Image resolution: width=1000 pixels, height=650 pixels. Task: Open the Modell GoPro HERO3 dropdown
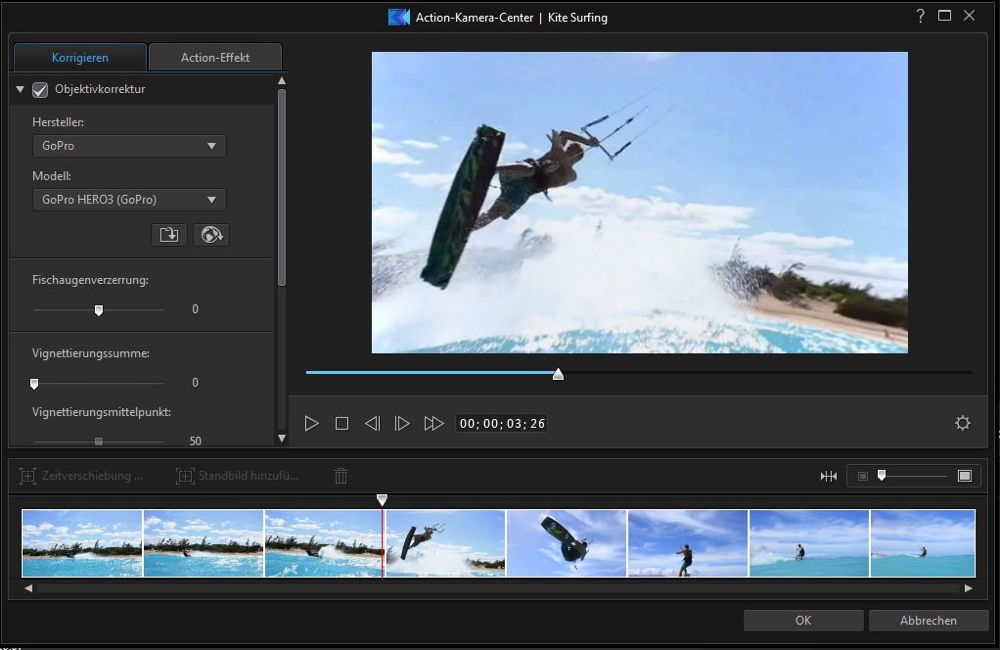point(129,200)
